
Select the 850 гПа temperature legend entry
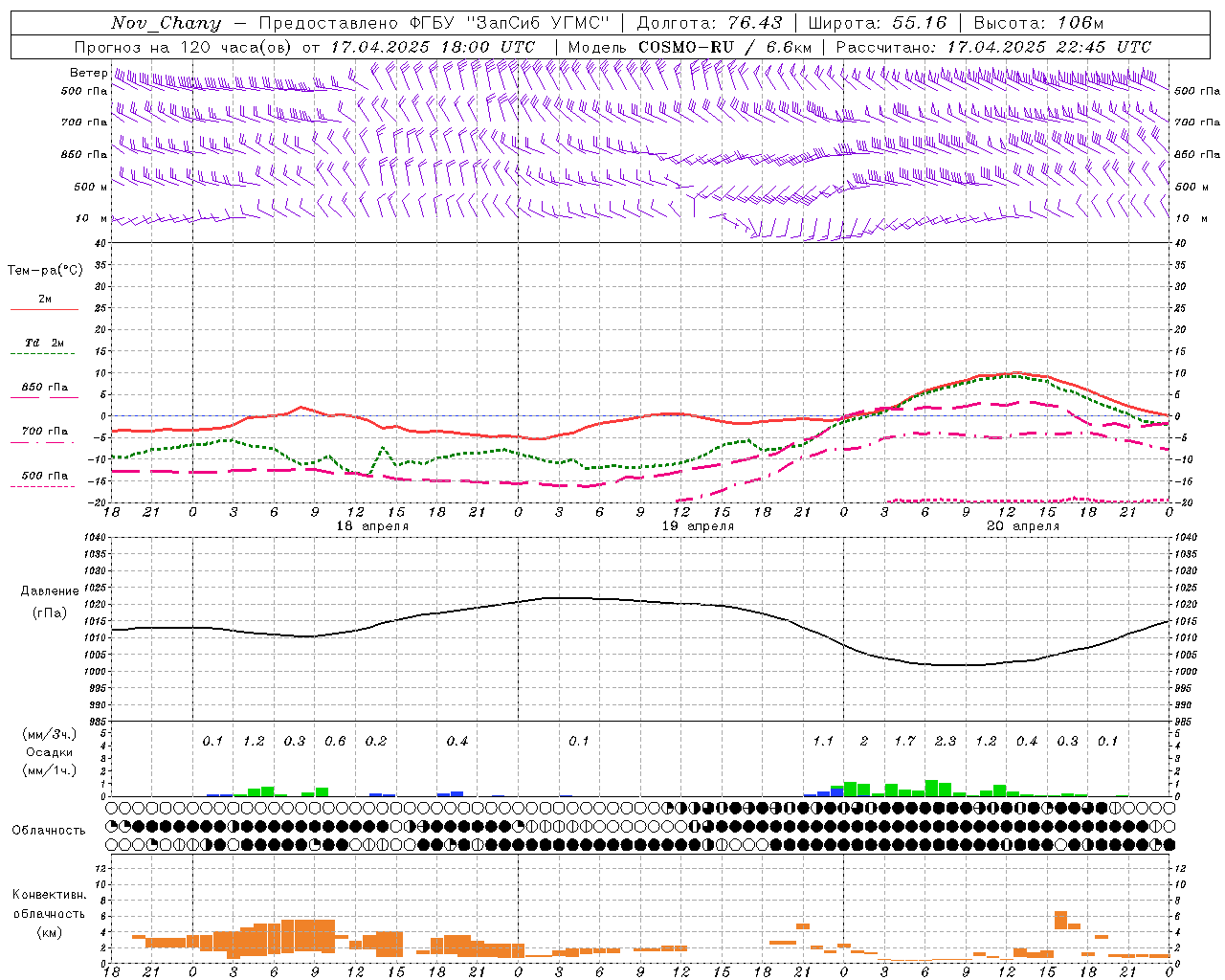coord(45,387)
